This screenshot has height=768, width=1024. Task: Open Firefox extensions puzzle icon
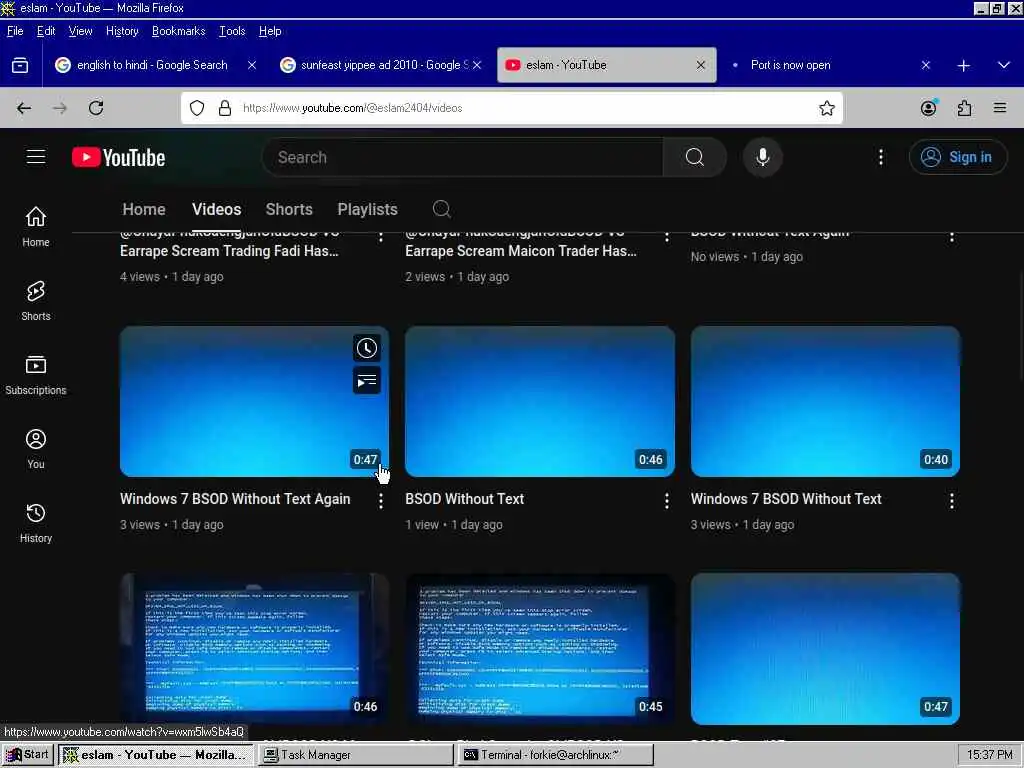coord(964,108)
